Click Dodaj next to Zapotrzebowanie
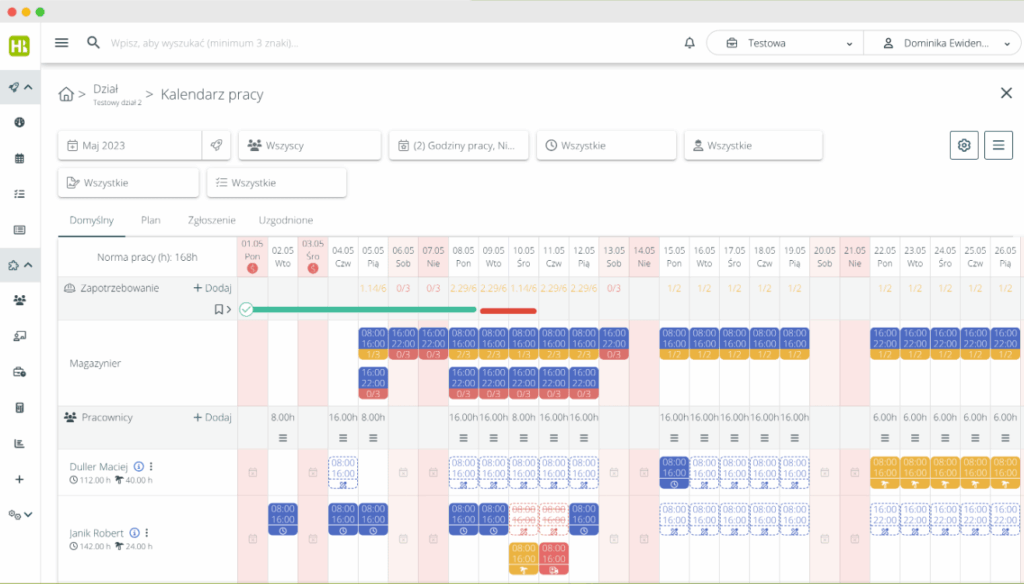1024x584 pixels. coord(212,288)
